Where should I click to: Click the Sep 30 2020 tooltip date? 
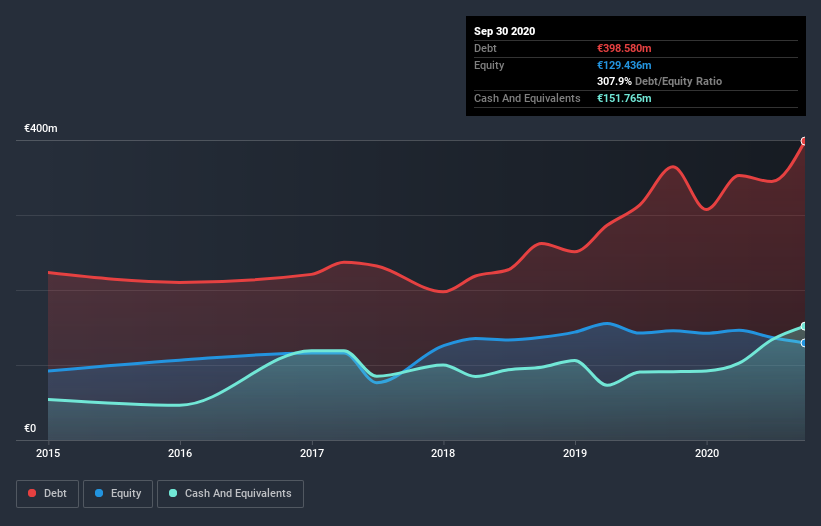tap(505, 31)
